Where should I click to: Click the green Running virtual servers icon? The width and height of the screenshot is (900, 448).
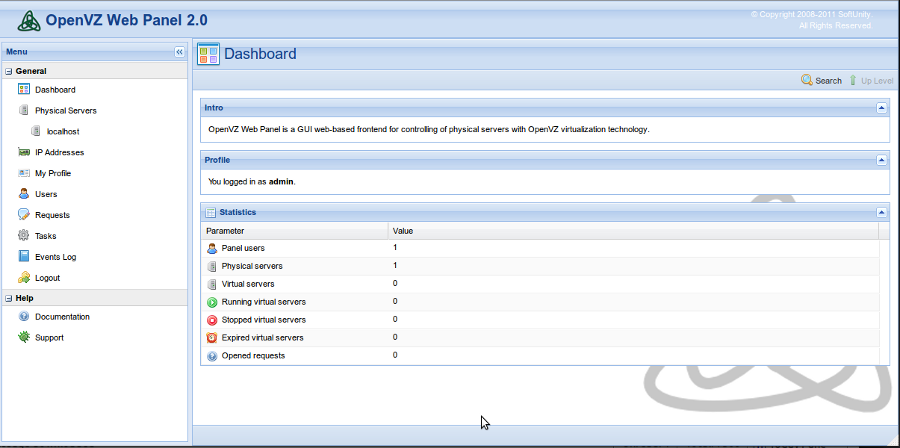click(x=212, y=302)
